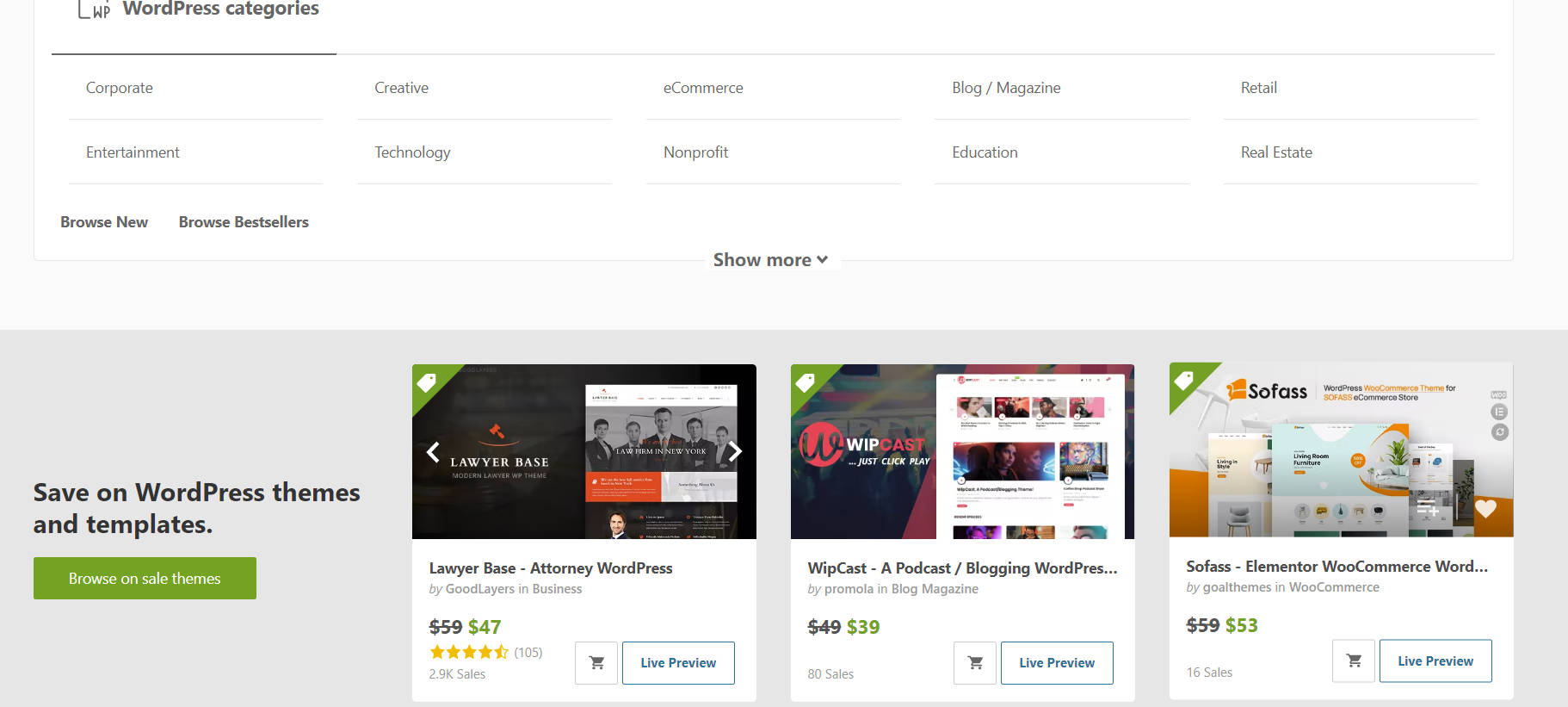Screen dimensions: 1568x707
Task: Click the WipCast theme thumbnail image
Action: click(x=962, y=451)
